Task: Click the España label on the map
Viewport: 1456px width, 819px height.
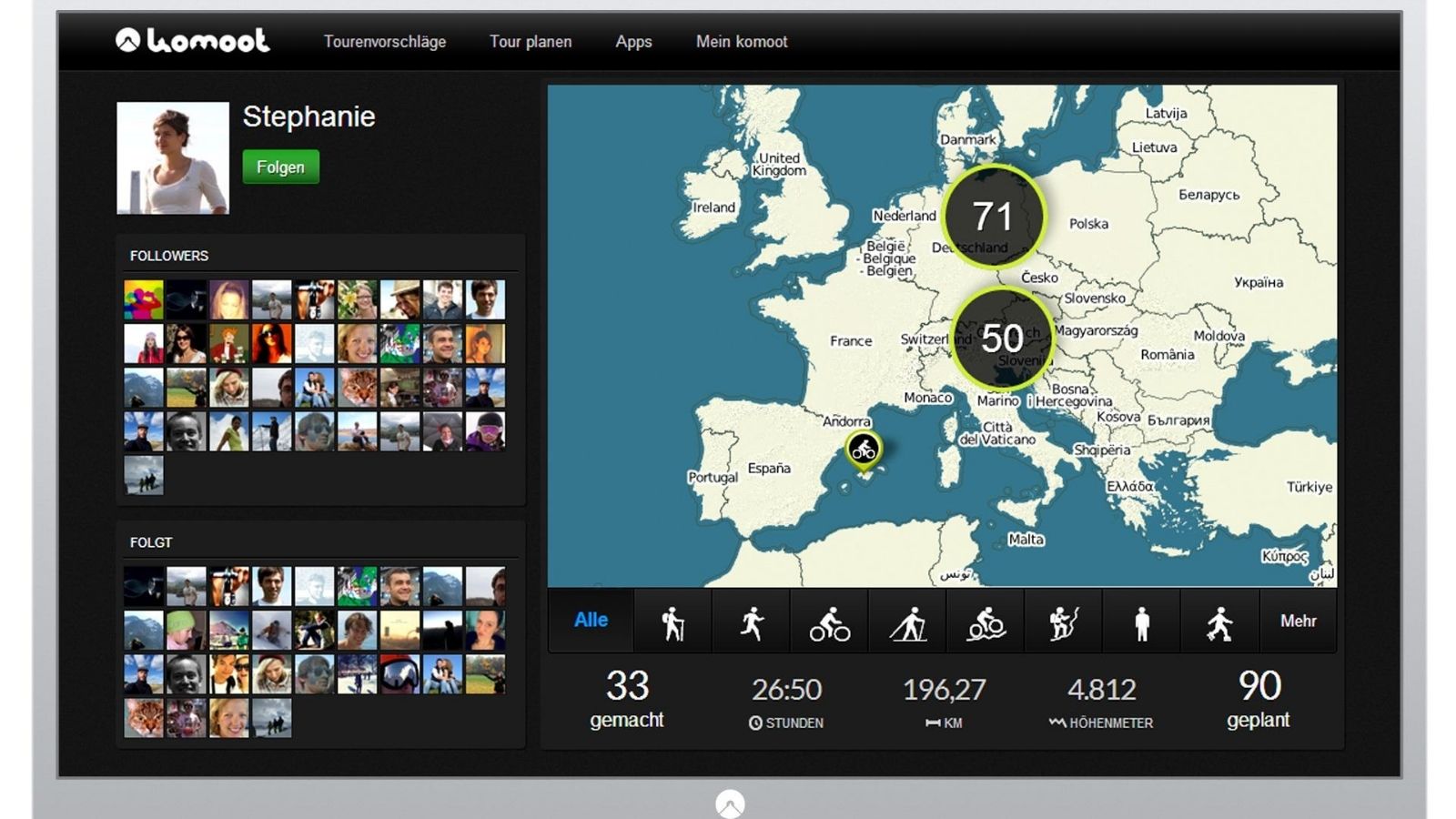Action: click(x=769, y=469)
